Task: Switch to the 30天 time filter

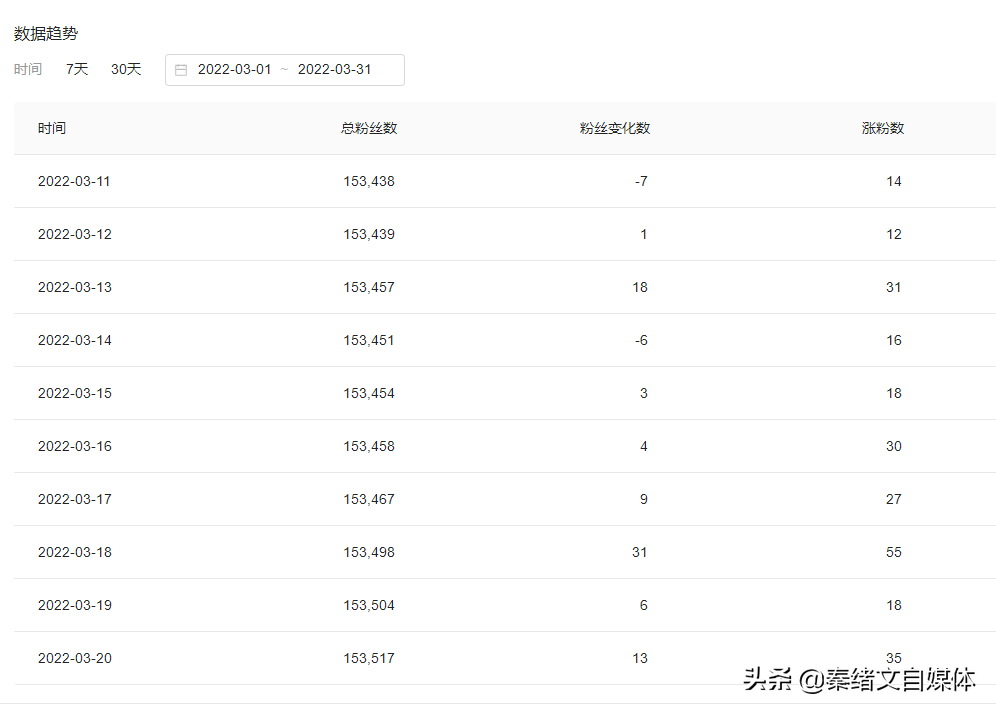Action: coord(126,69)
